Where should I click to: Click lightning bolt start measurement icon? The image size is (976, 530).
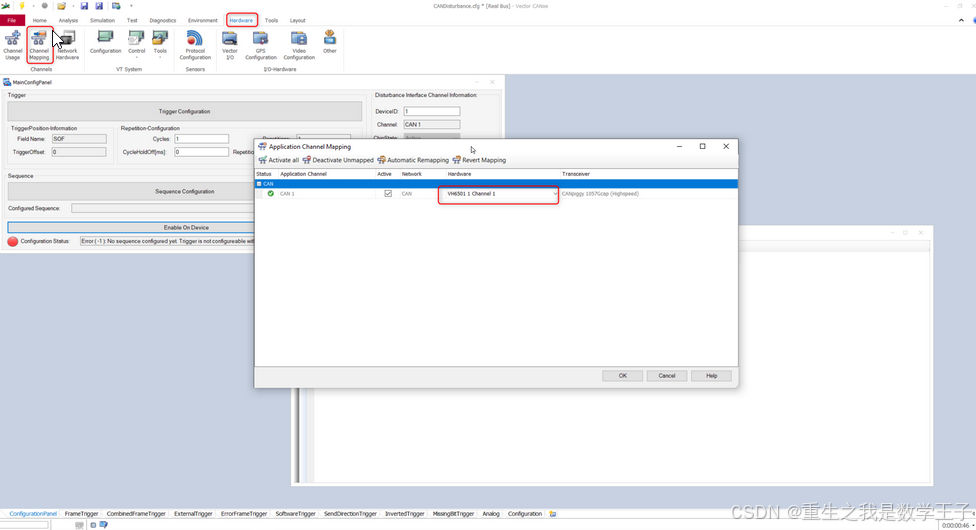click(x=22, y=6)
